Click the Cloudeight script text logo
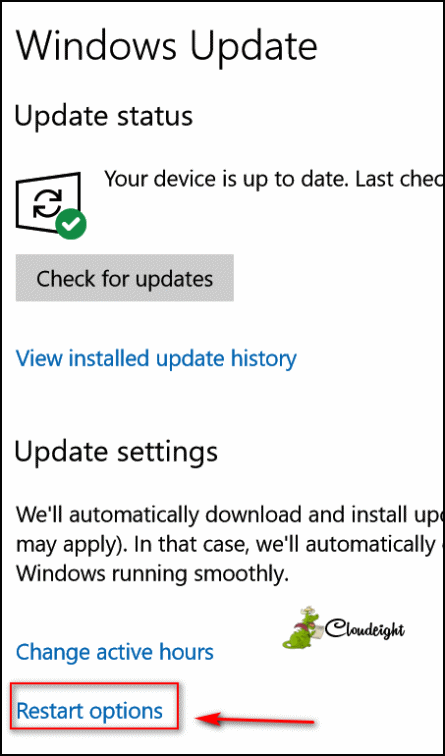The height and width of the screenshot is (756, 445). [x=364, y=629]
